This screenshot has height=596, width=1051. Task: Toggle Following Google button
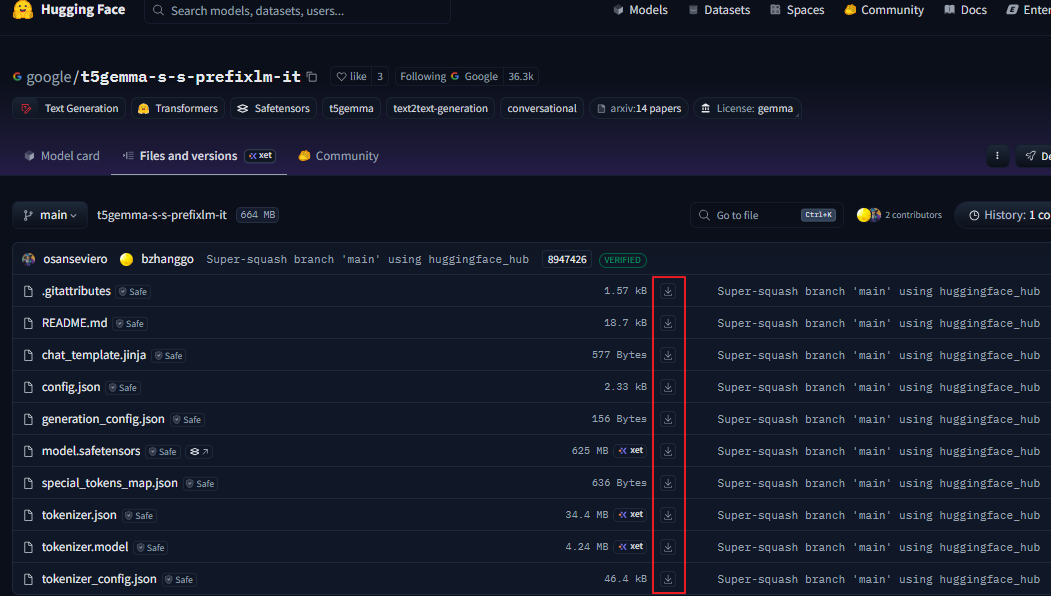point(449,76)
